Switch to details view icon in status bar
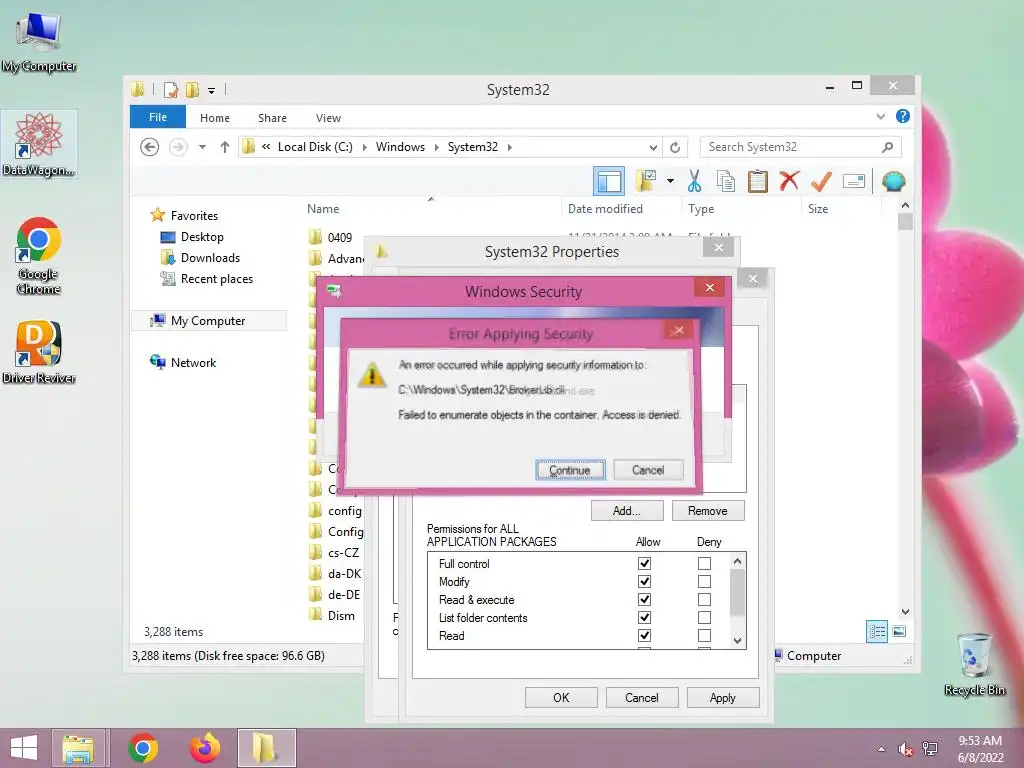The height and width of the screenshot is (768, 1024). point(877,631)
